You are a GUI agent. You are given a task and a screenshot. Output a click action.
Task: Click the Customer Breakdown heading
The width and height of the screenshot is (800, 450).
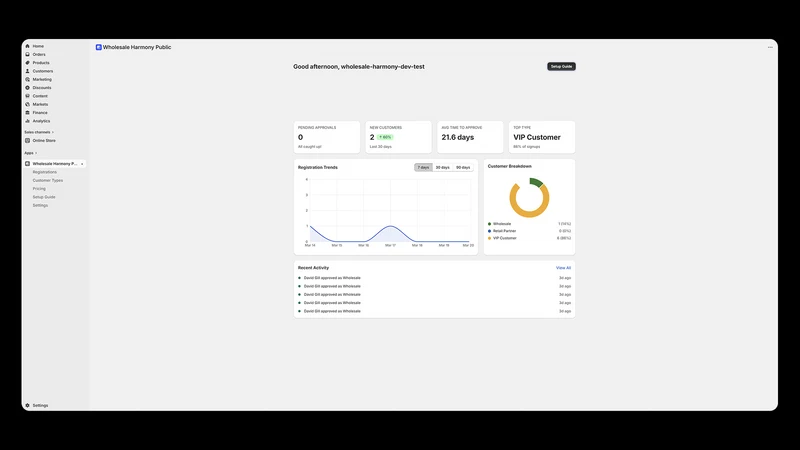[x=510, y=166]
